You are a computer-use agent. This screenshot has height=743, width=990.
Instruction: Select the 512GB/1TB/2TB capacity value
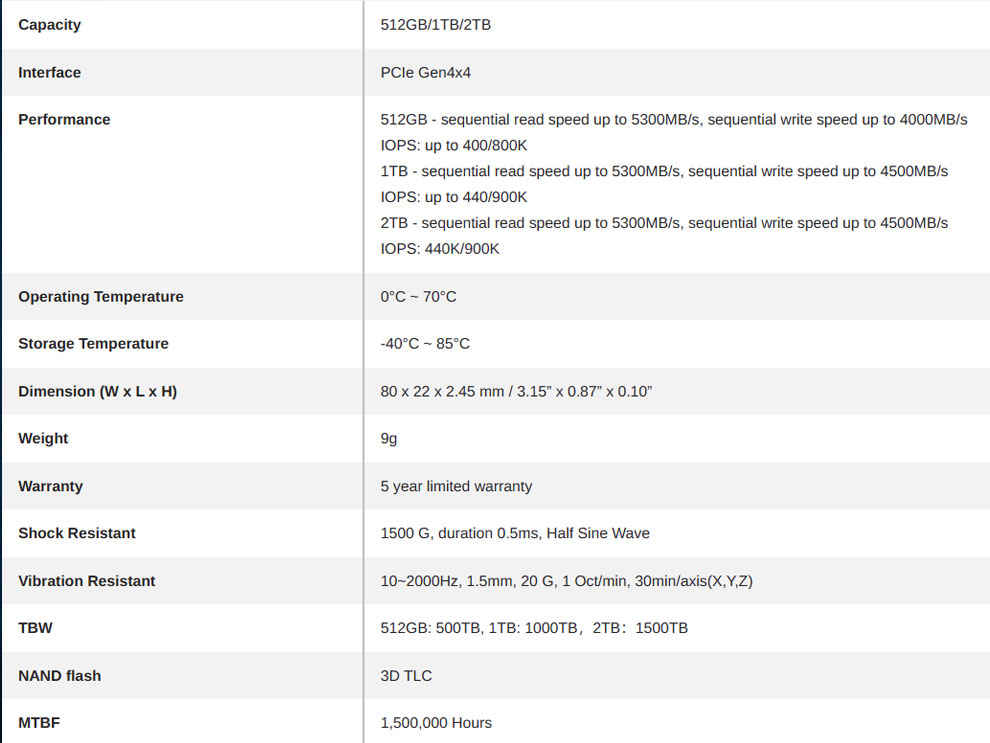click(436, 25)
